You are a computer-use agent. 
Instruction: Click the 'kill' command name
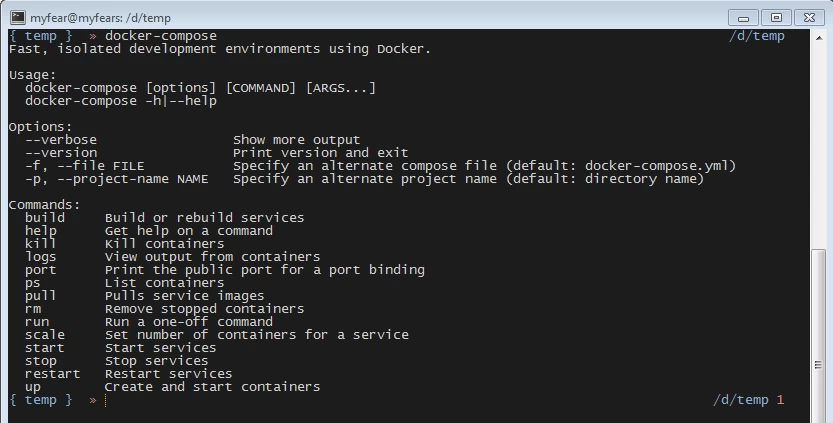(41, 244)
